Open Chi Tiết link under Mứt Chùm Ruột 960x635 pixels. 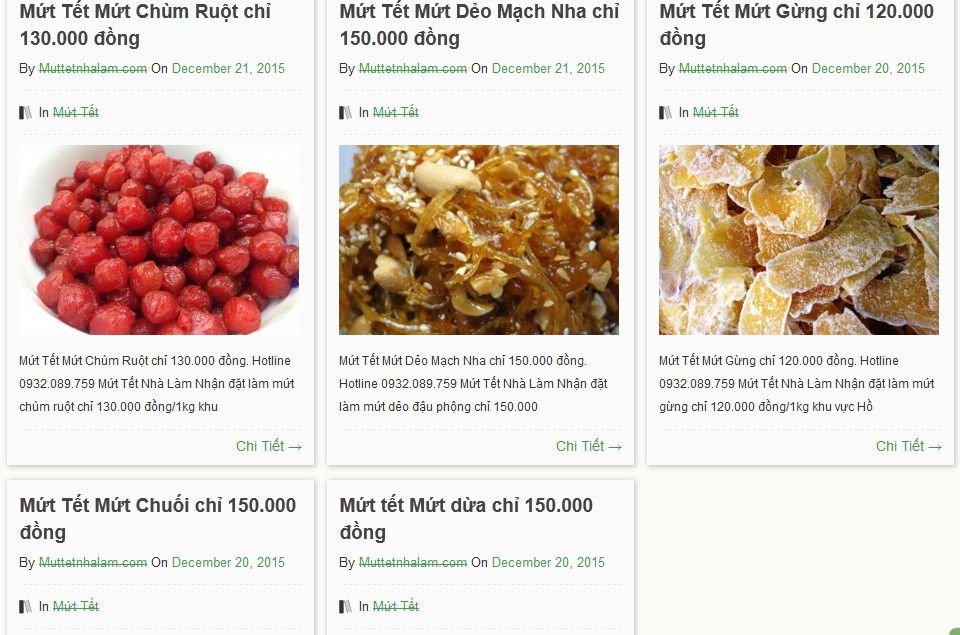point(269,446)
